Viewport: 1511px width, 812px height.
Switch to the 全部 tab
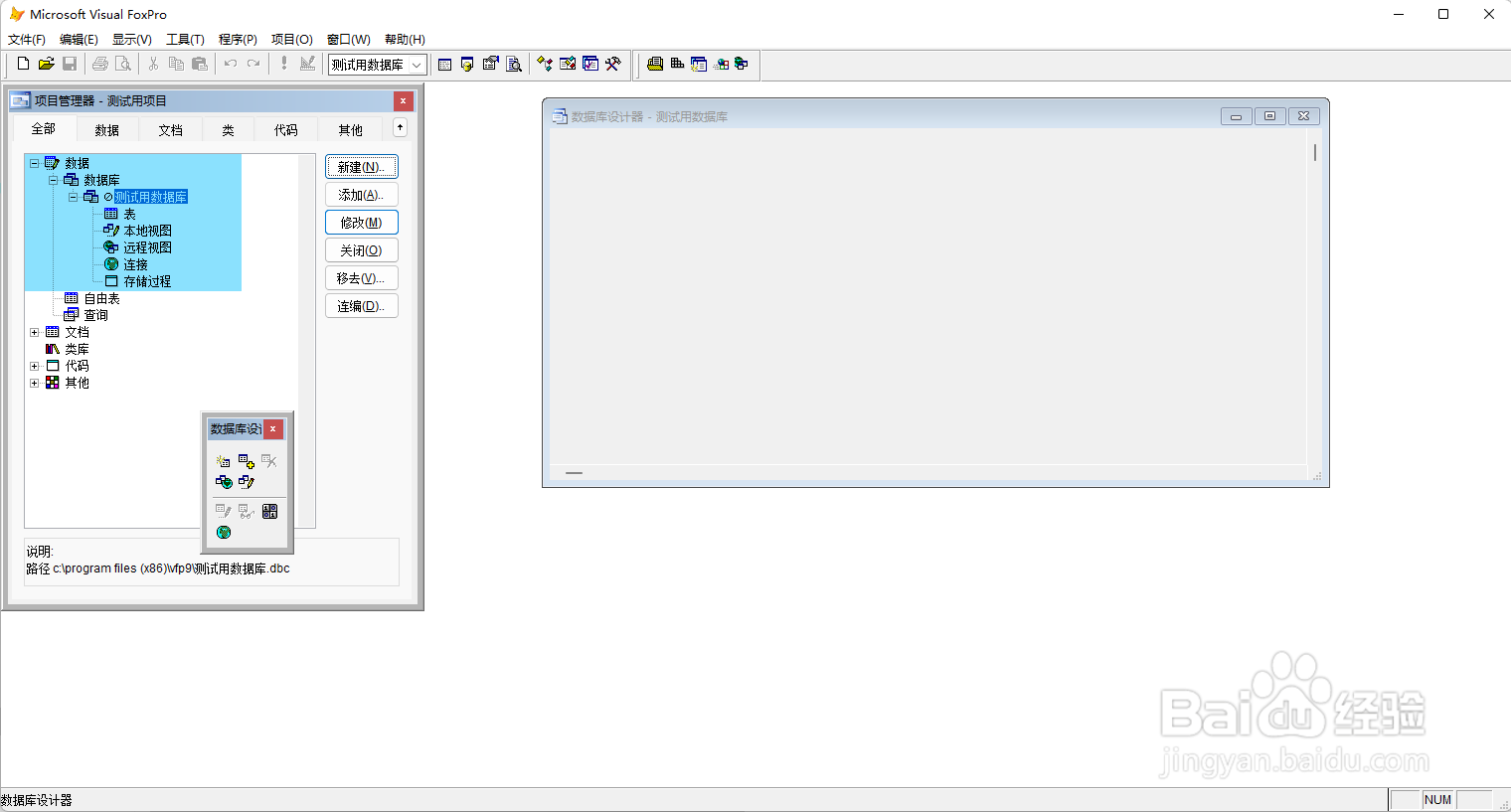click(44, 129)
